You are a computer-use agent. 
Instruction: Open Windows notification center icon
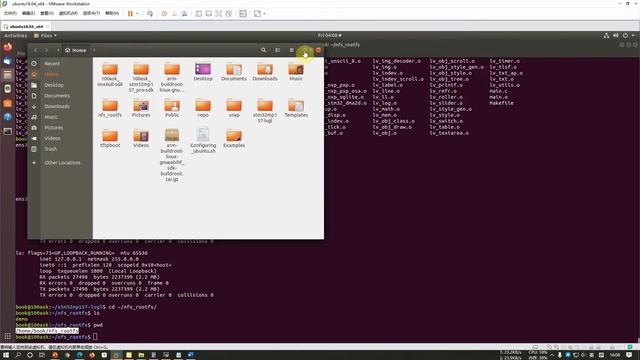629,355
